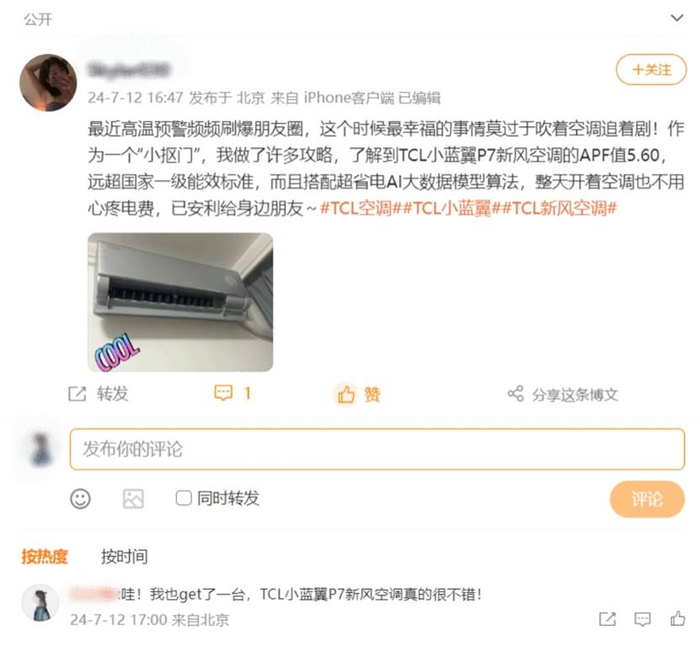Click the repost (转发) icon under post
The height and width of the screenshot is (647, 700).
pyautogui.click(x=77, y=394)
